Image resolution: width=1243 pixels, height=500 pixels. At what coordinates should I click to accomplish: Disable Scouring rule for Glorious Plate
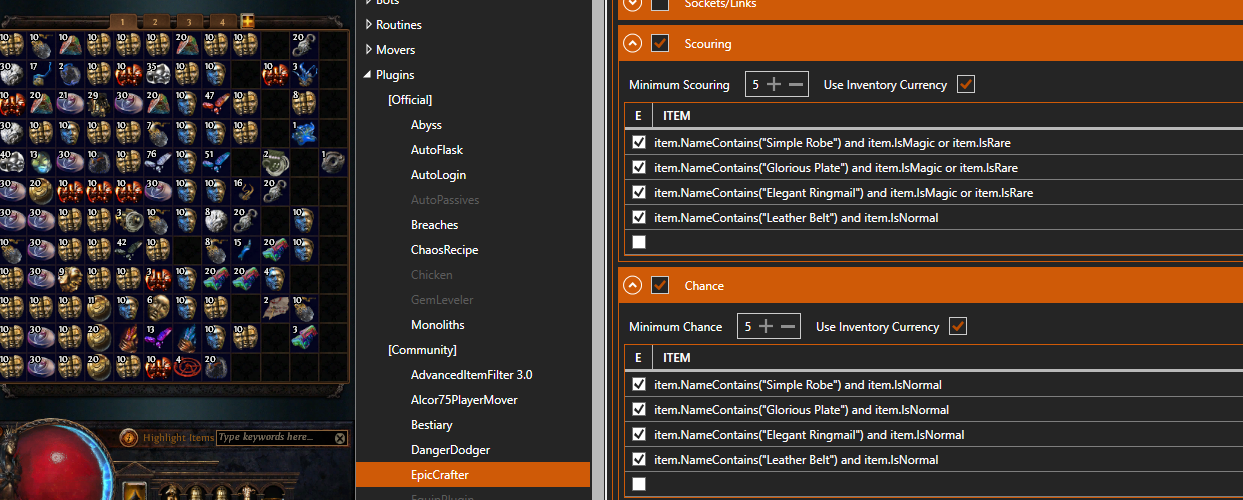(x=639, y=167)
